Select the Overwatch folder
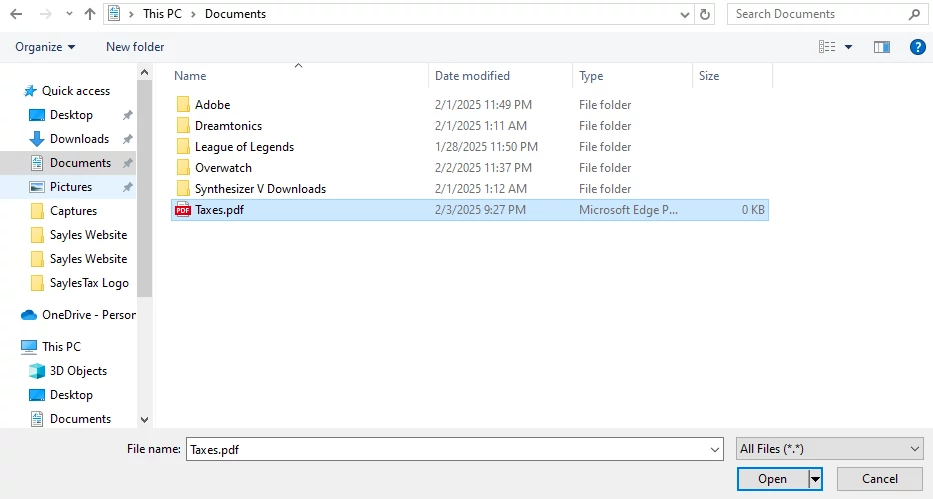 click(223, 168)
